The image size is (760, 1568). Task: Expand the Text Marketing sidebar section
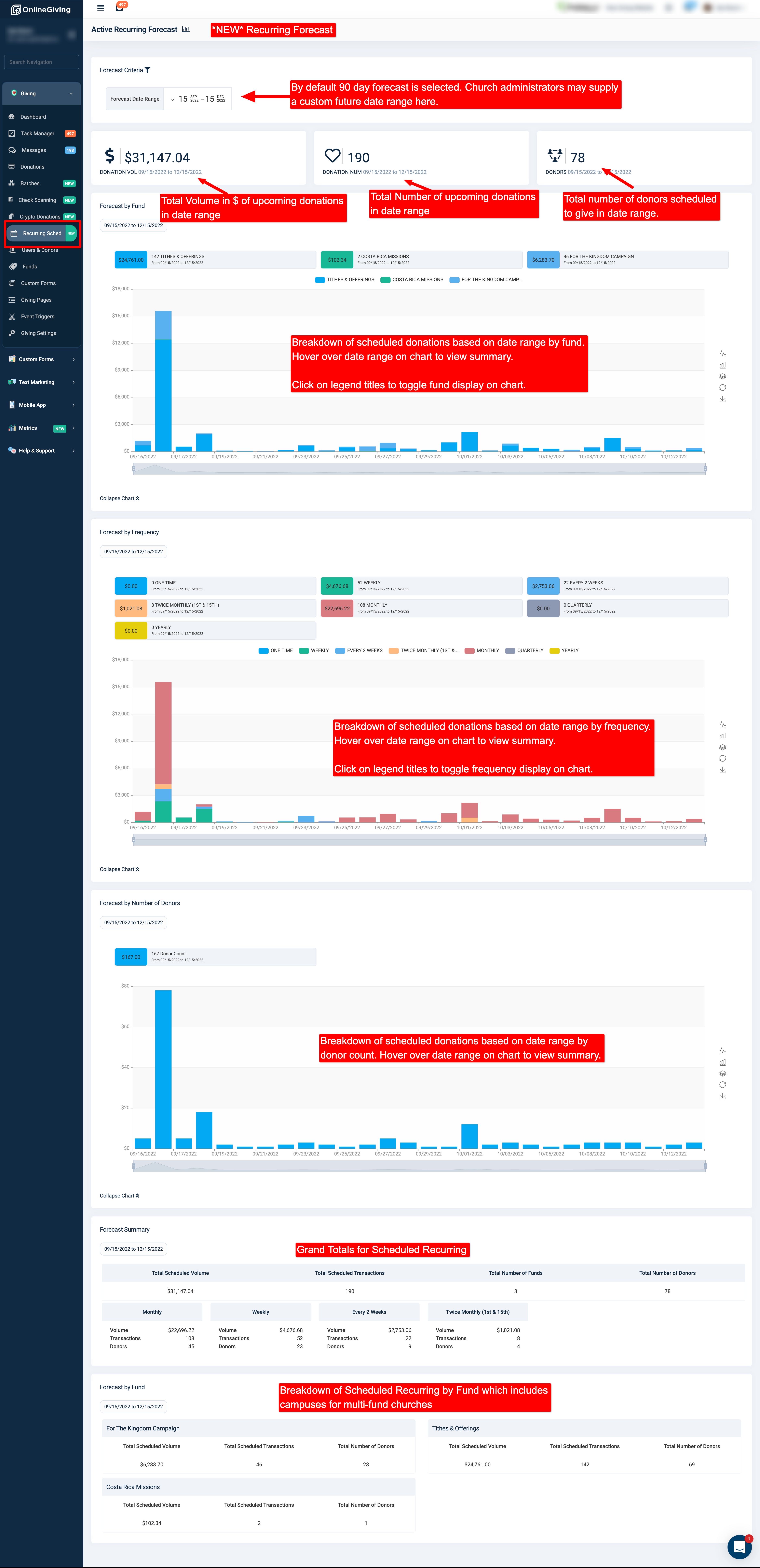tap(41, 382)
